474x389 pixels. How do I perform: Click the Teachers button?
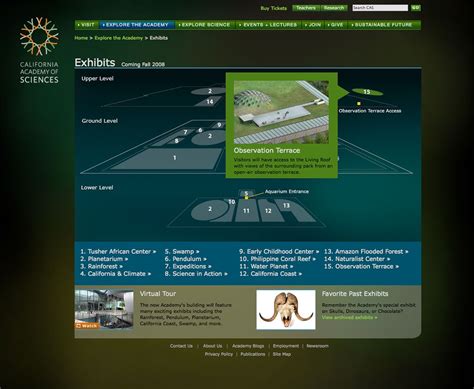pyautogui.click(x=306, y=8)
